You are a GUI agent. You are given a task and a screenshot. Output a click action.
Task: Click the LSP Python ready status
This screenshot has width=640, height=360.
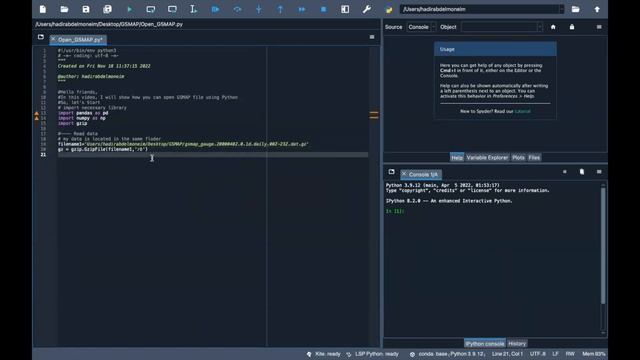coord(372,354)
